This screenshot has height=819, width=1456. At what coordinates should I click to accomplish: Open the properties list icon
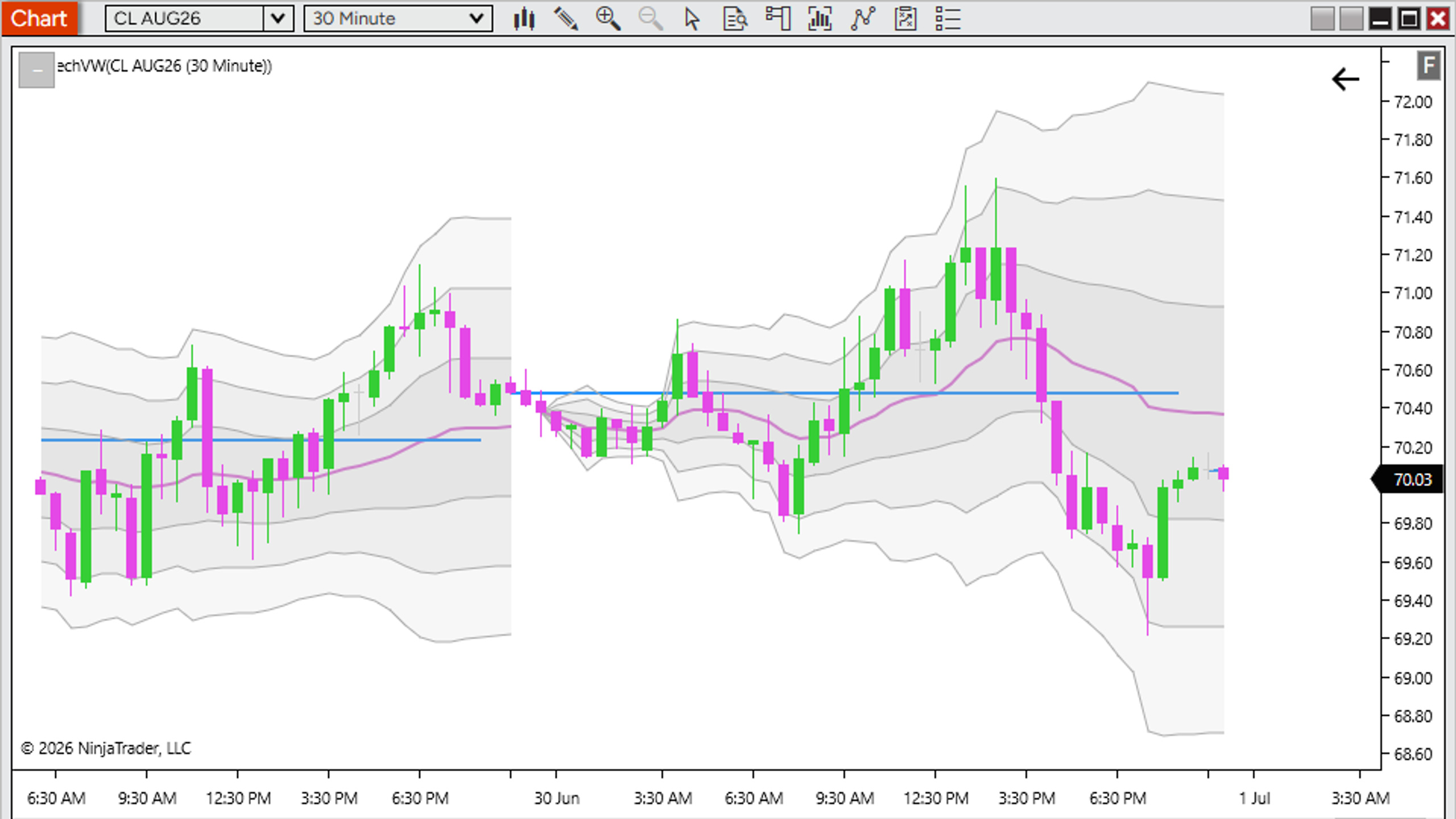(x=948, y=19)
